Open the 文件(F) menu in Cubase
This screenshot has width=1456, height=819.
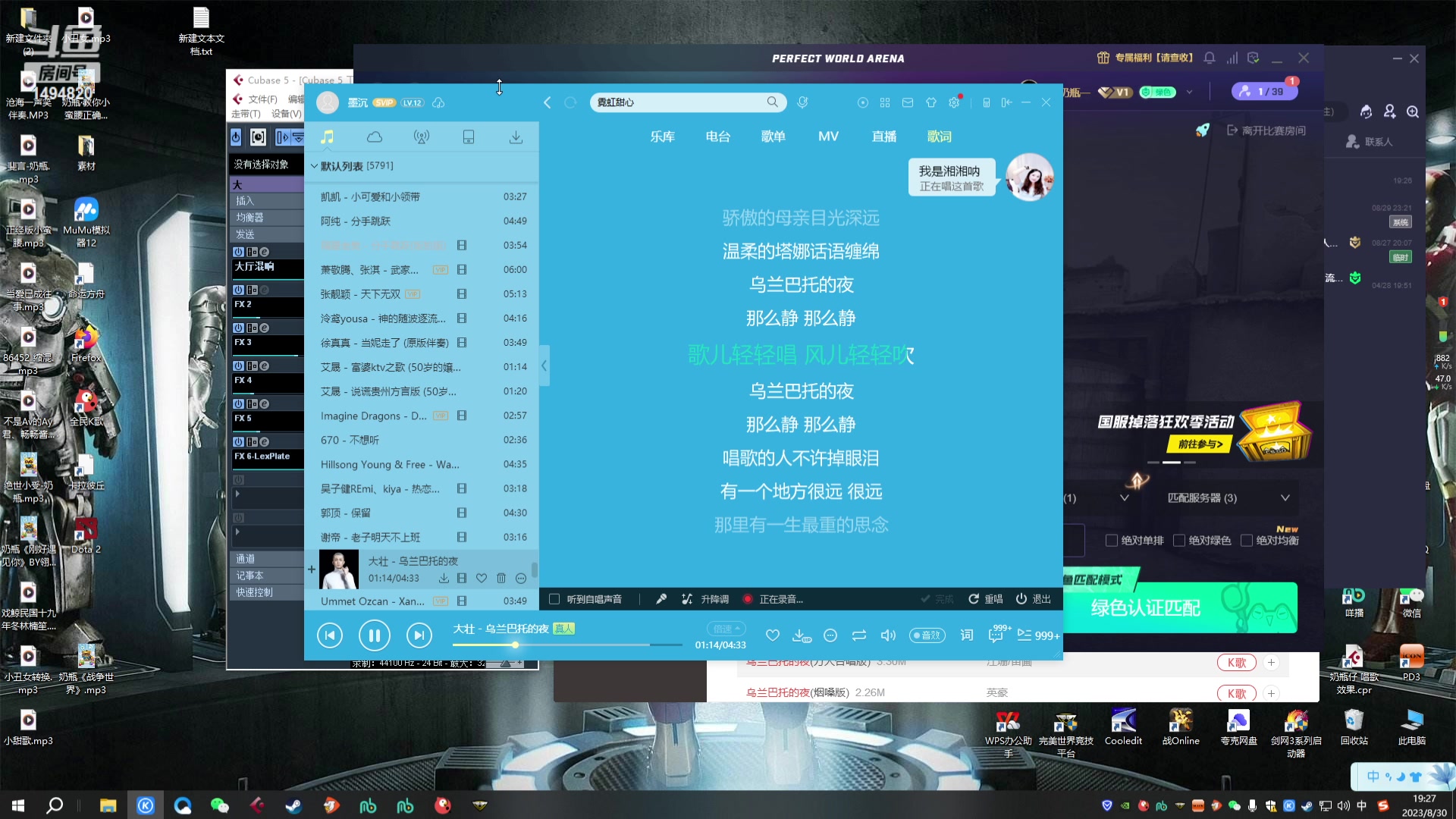click(x=262, y=99)
